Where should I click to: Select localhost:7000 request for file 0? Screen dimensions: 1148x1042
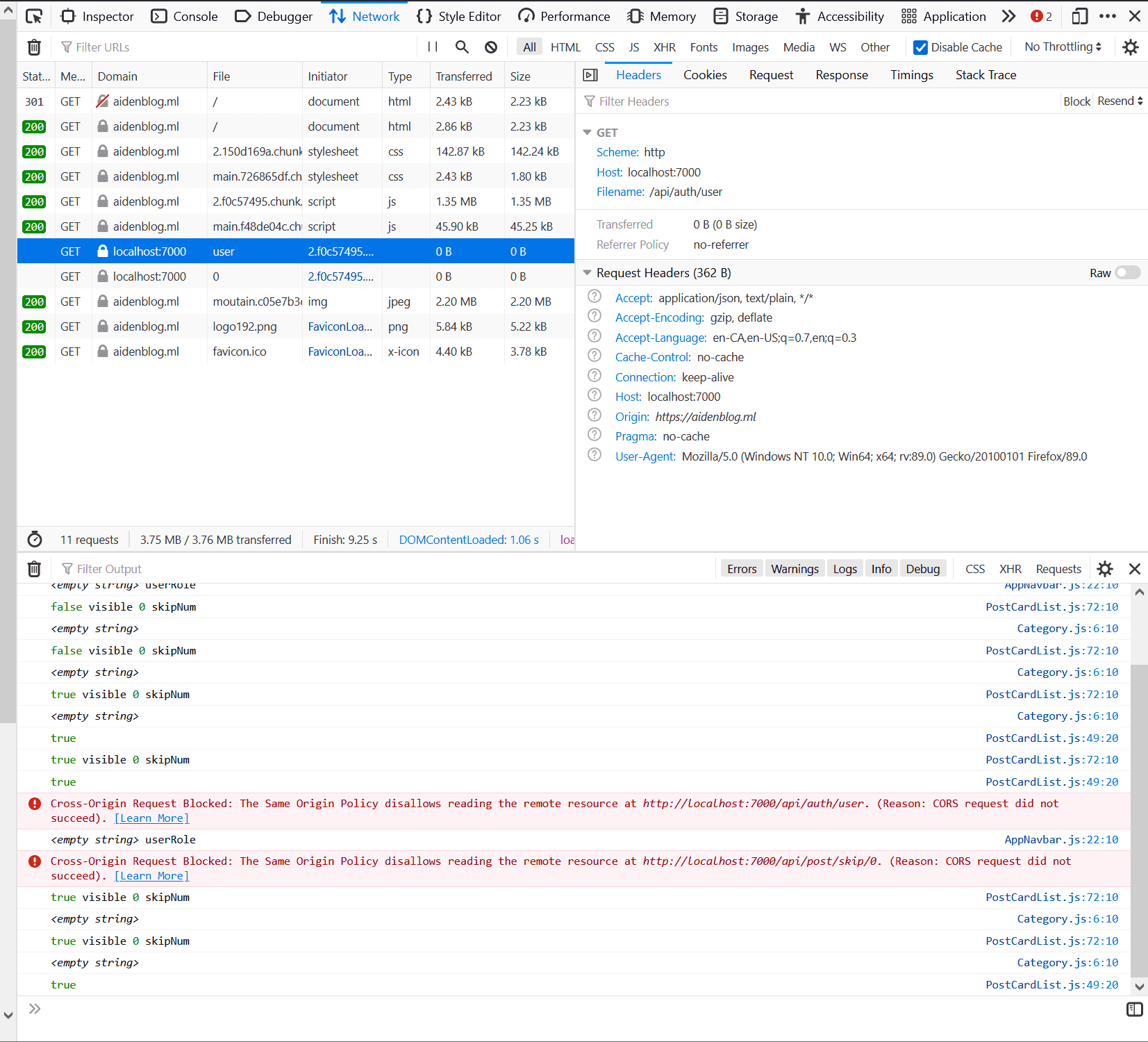click(x=296, y=276)
